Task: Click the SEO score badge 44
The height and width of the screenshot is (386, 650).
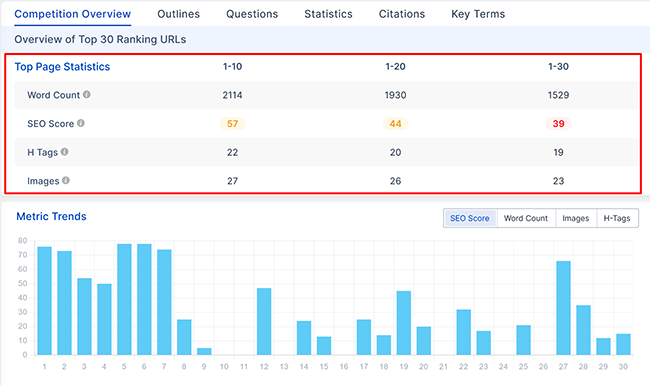Action: click(x=395, y=124)
